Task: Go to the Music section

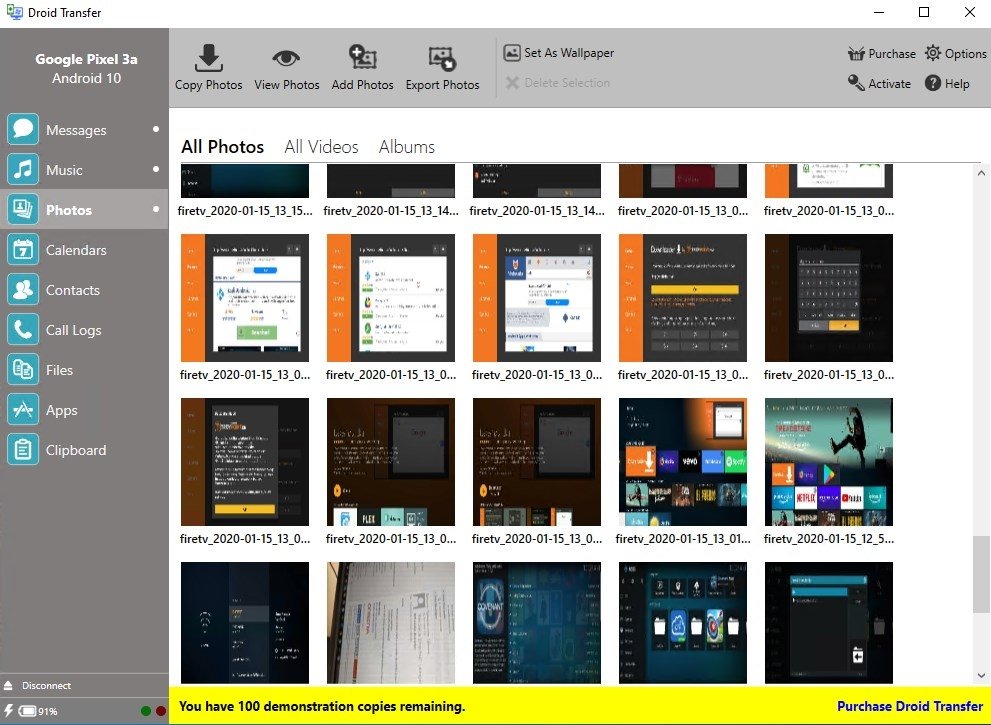Action: [x=84, y=169]
